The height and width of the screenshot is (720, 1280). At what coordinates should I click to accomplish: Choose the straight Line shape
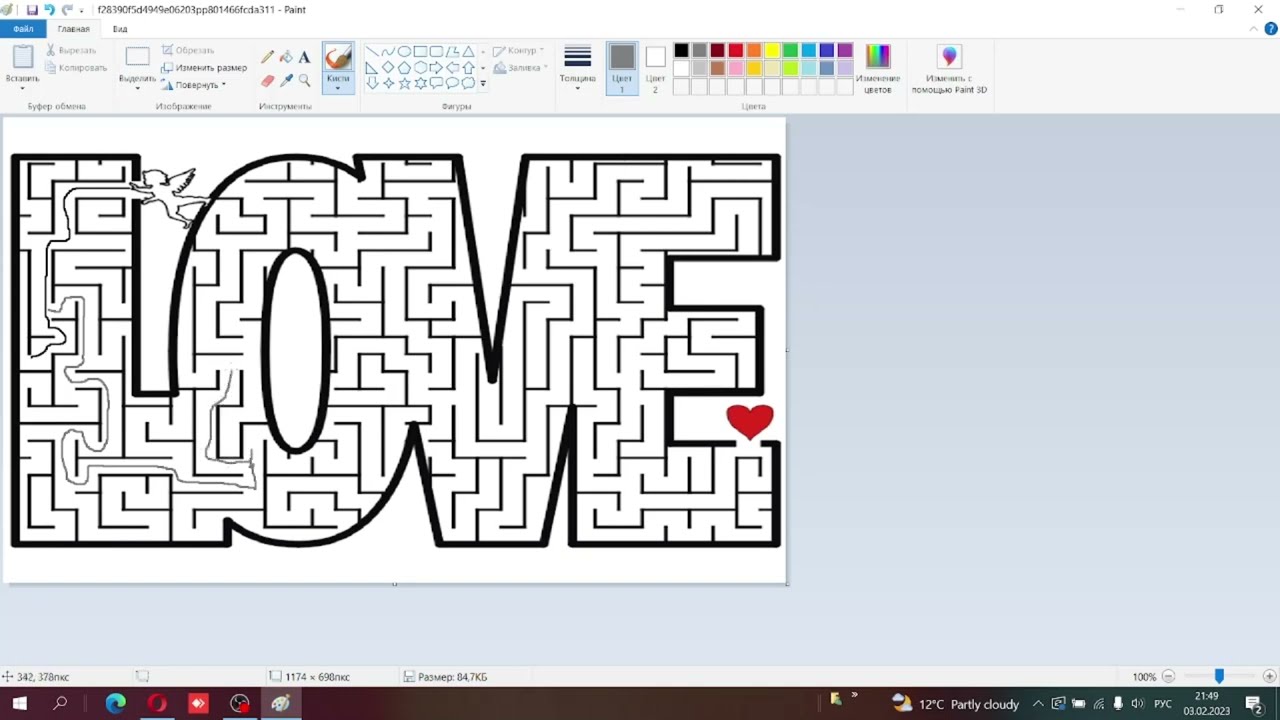372,51
